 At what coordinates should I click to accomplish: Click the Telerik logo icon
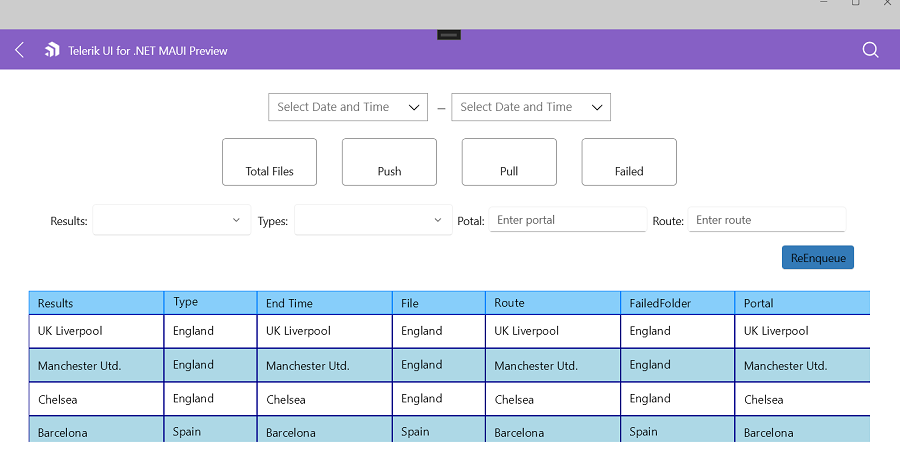coord(52,50)
